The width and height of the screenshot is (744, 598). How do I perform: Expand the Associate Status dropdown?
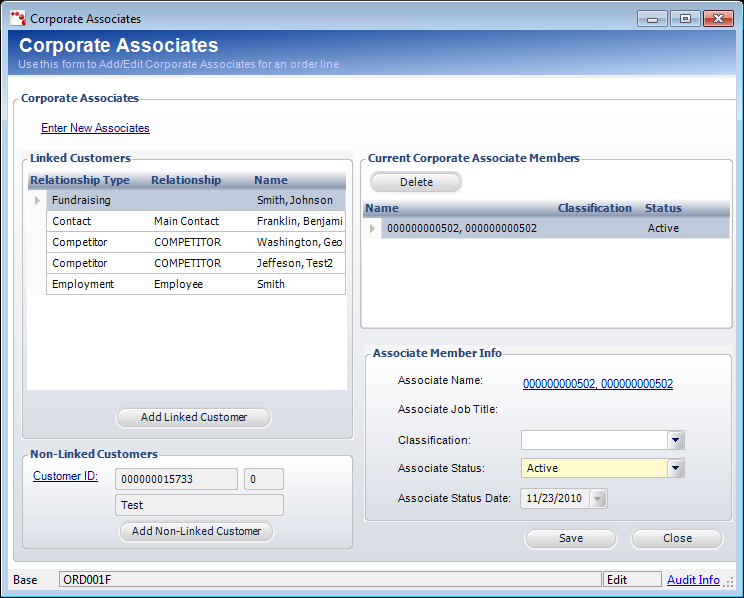(x=676, y=468)
